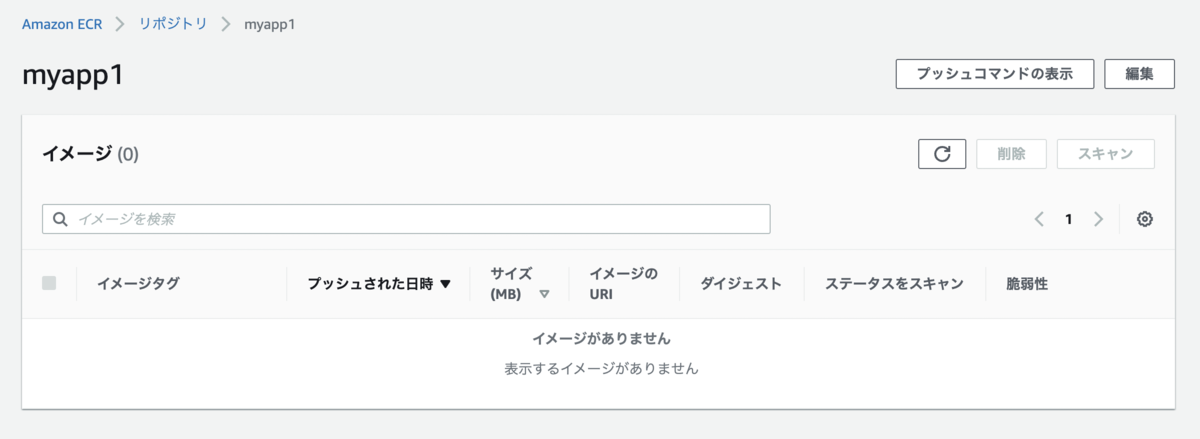
Task: Click the スキャン button
Action: pyautogui.click(x=1106, y=154)
